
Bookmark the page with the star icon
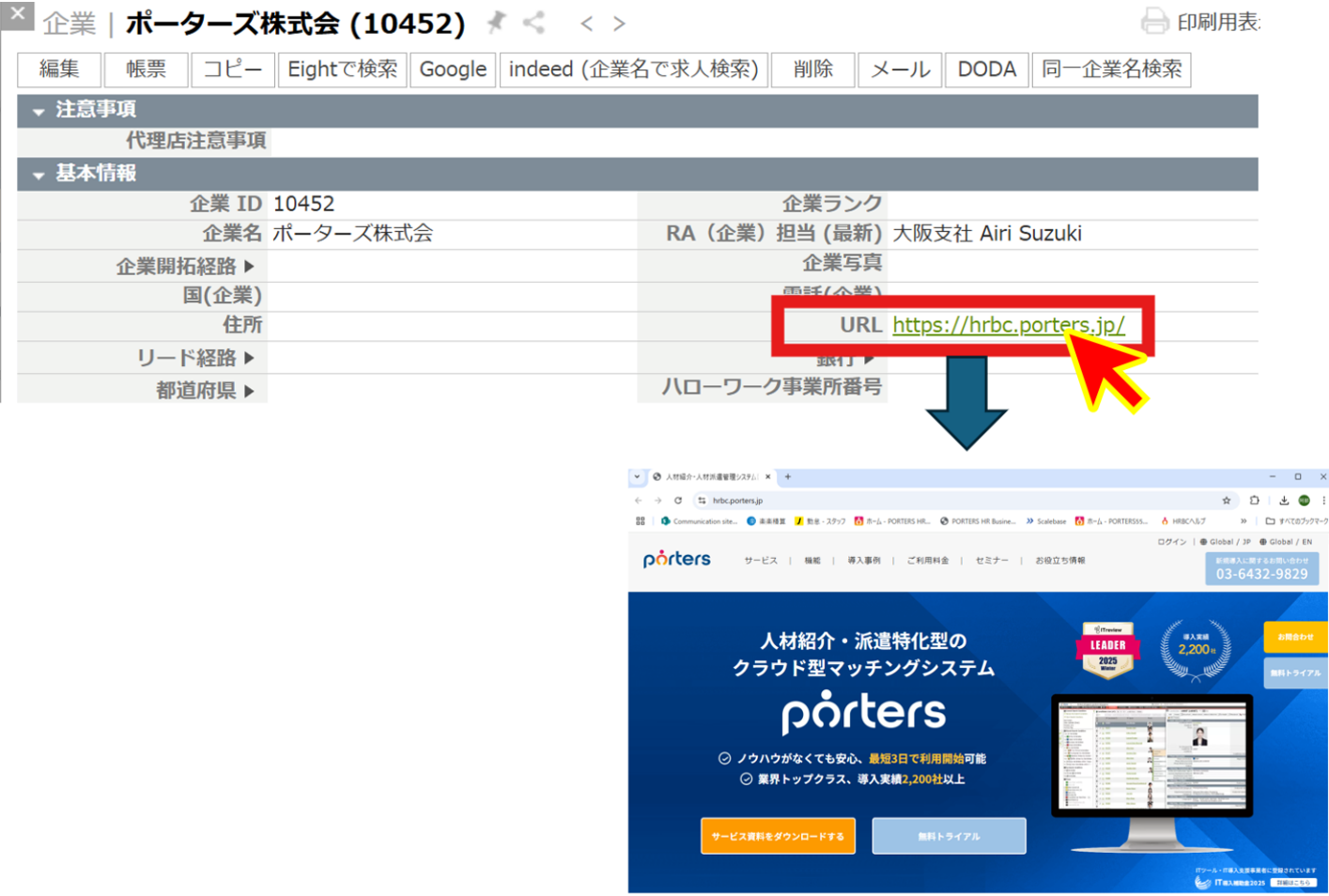click(x=1226, y=501)
